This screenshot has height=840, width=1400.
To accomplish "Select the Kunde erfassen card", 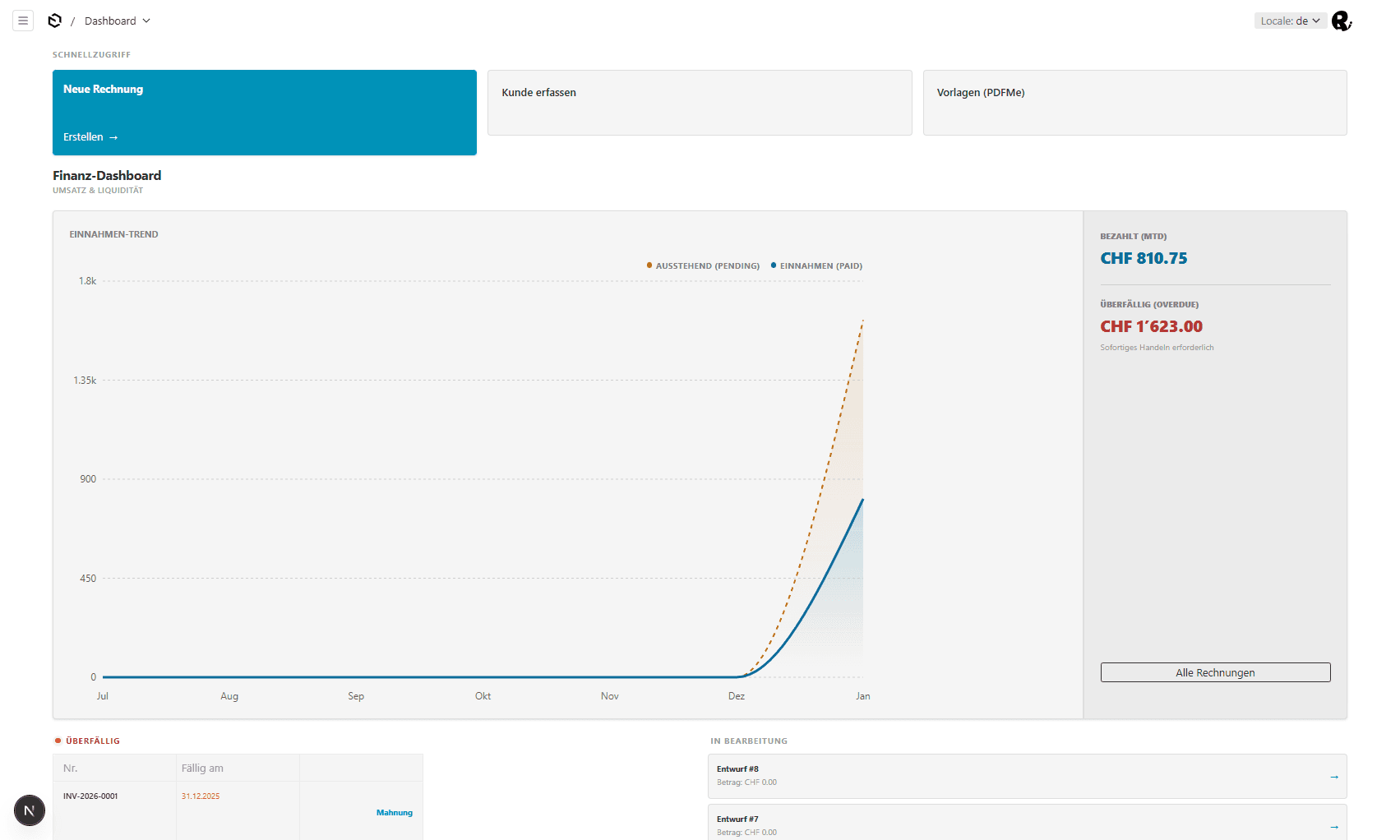I will coord(700,102).
